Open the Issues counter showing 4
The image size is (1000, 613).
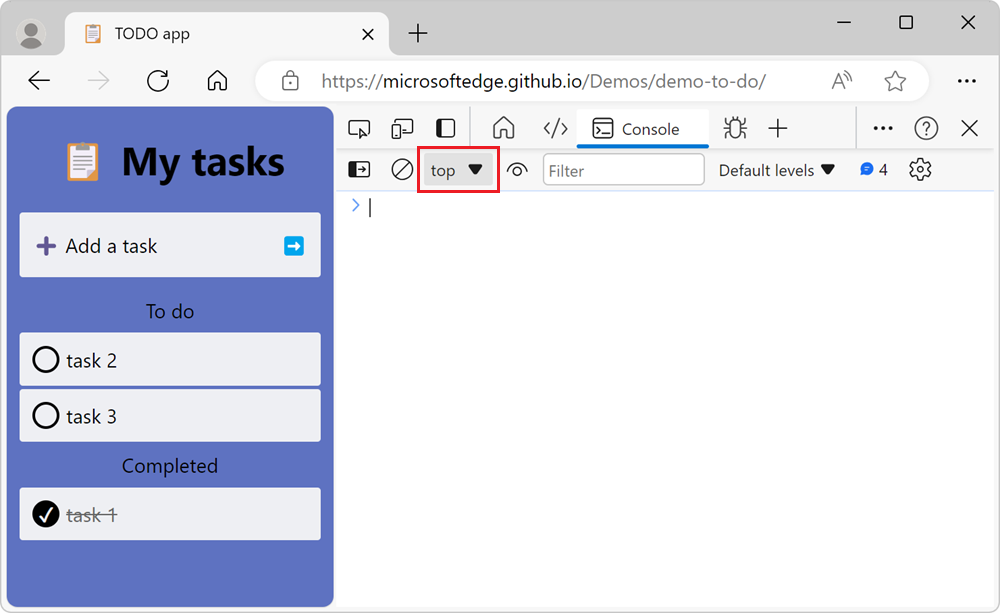pyautogui.click(x=868, y=169)
